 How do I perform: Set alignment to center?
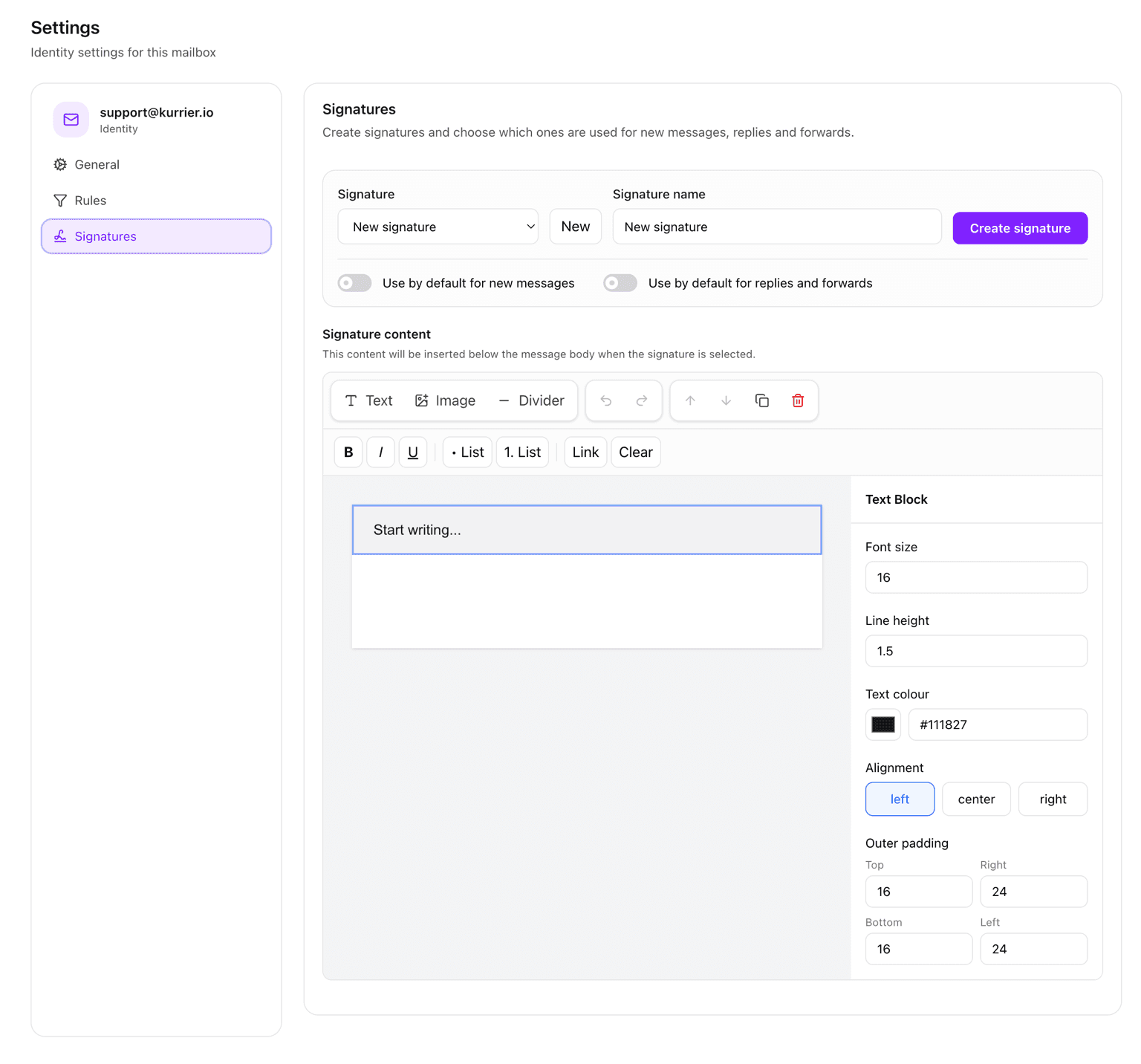point(976,799)
